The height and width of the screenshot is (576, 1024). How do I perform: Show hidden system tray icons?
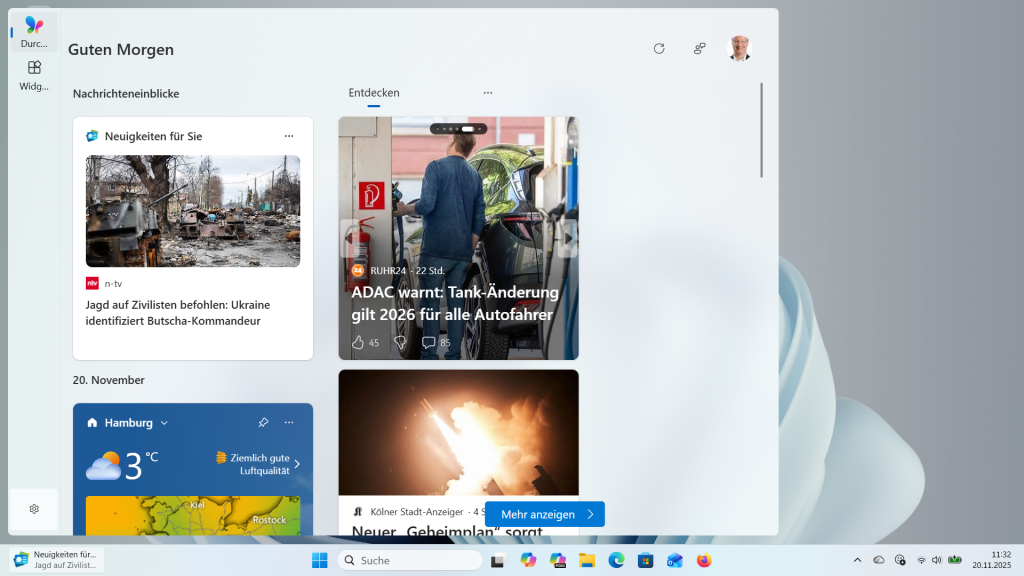(857, 560)
